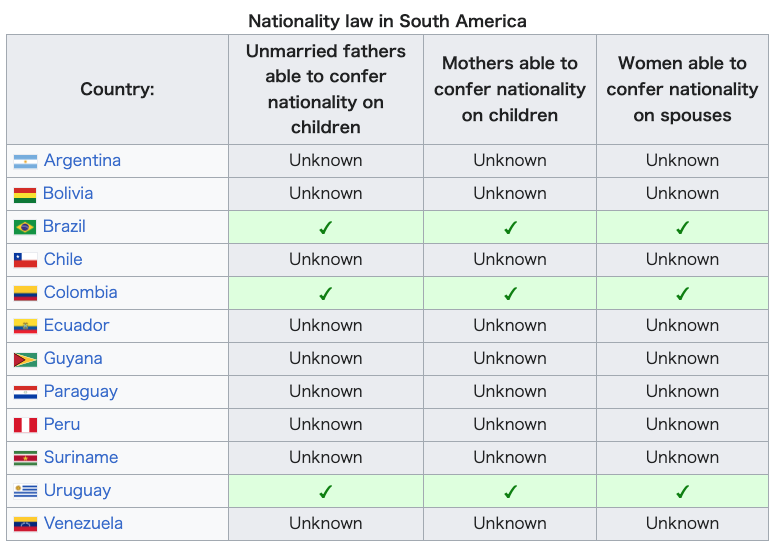Viewport: 775px width, 552px height.
Task: Follow the Paraguay link
Action: [81, 392]
